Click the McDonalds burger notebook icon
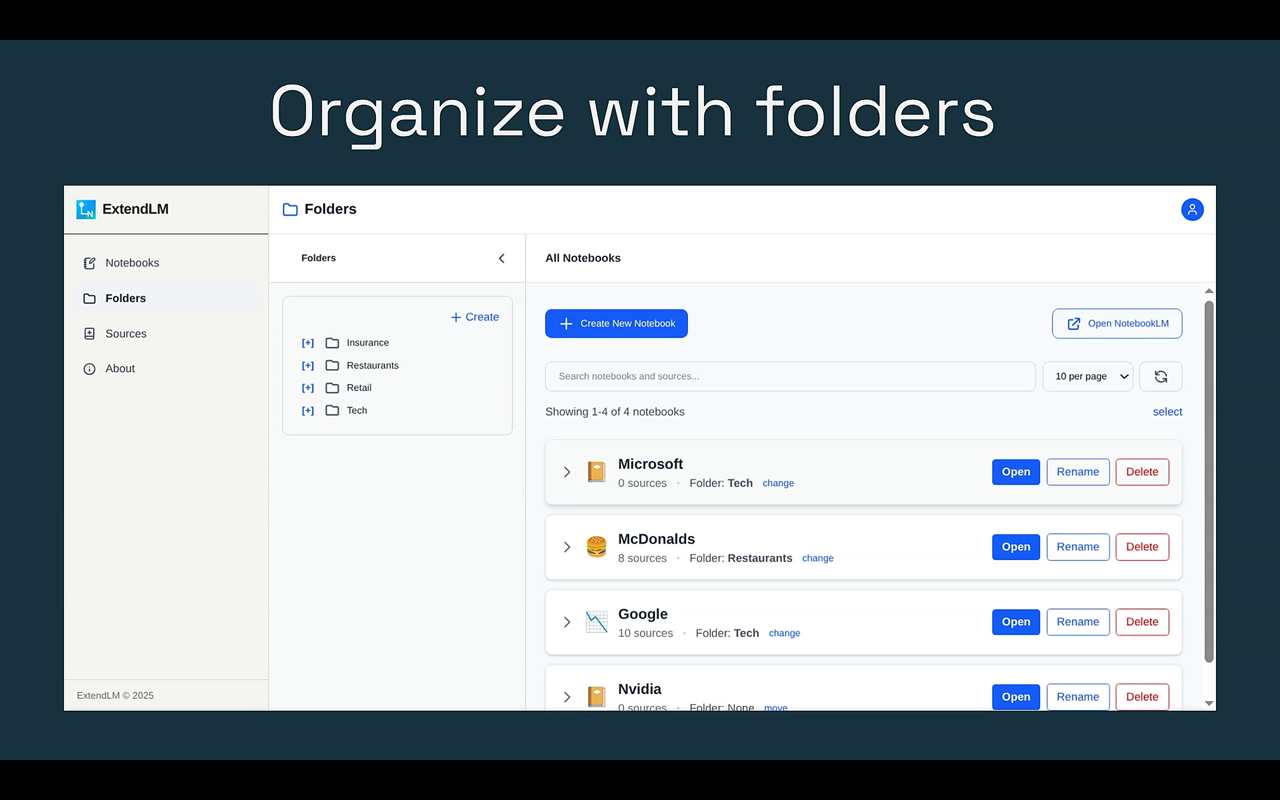 click(x=596, y=547)
